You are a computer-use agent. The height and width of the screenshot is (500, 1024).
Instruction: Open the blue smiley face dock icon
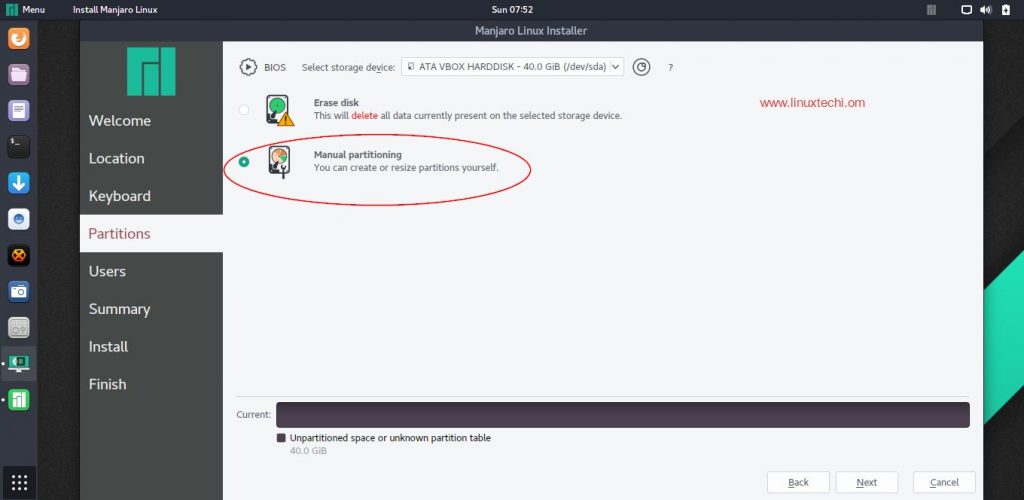[18, 219]
